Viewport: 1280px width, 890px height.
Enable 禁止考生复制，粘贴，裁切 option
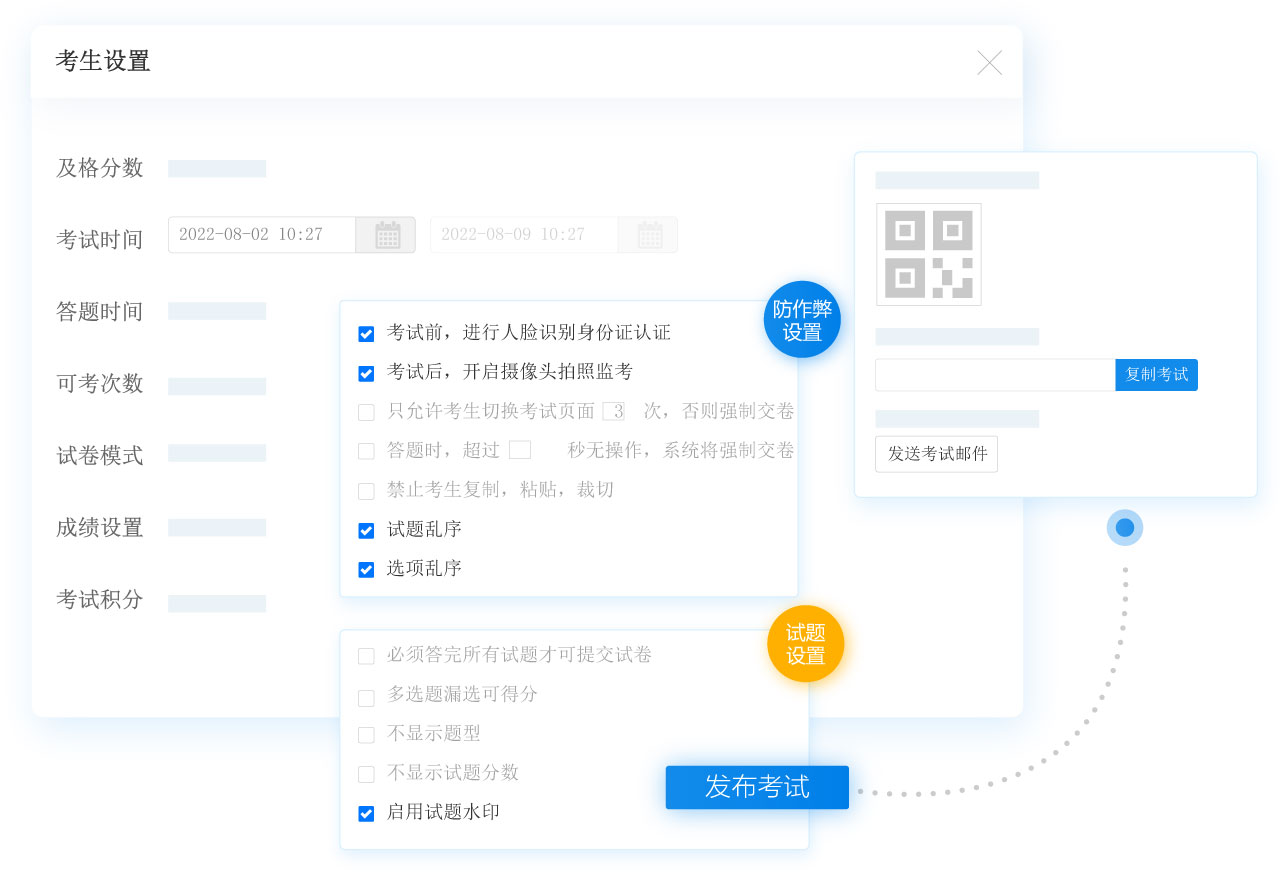pyautogui.click(x=366, y=491)
